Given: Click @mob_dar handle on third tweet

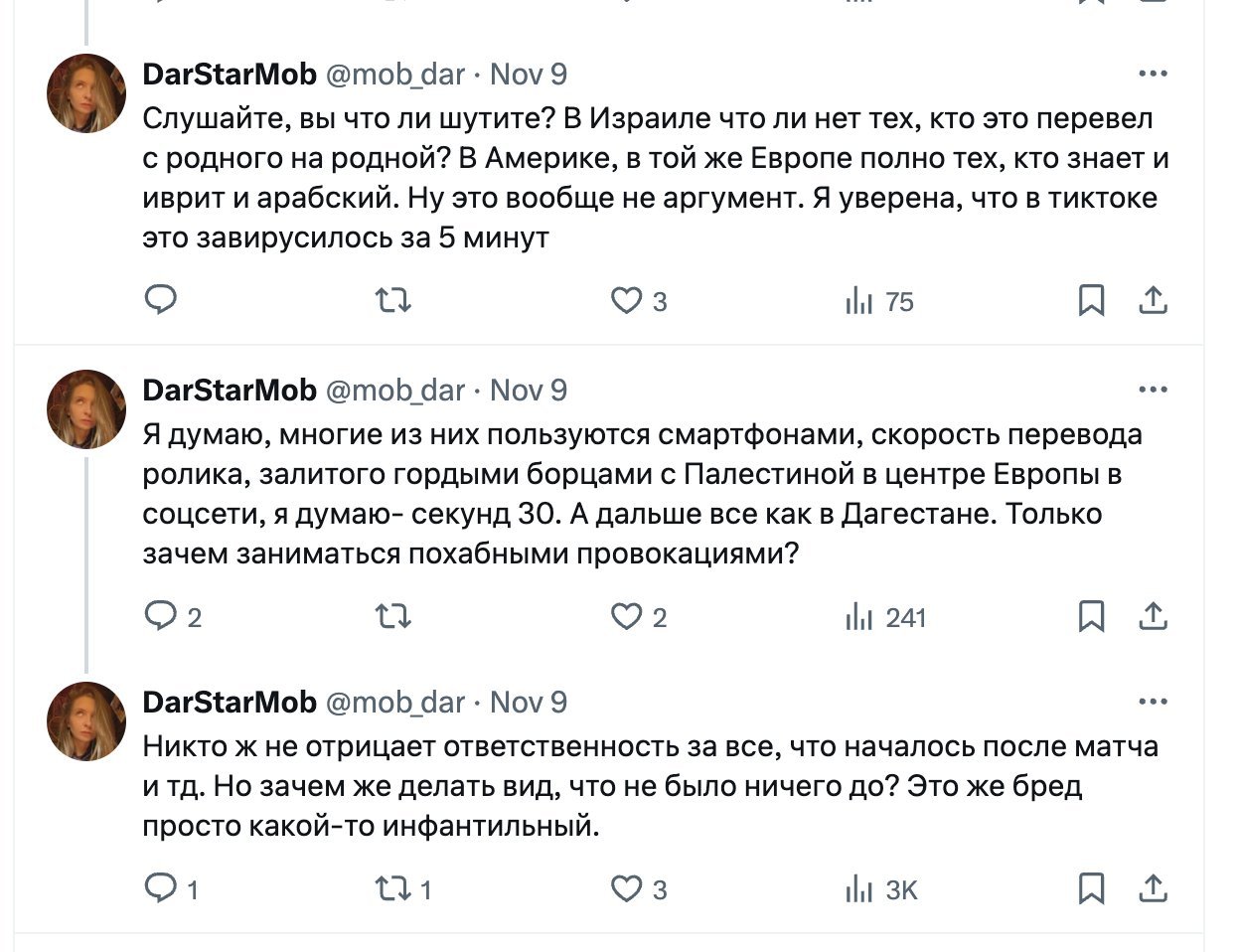Looking at the screenshot, I should 395,703.
